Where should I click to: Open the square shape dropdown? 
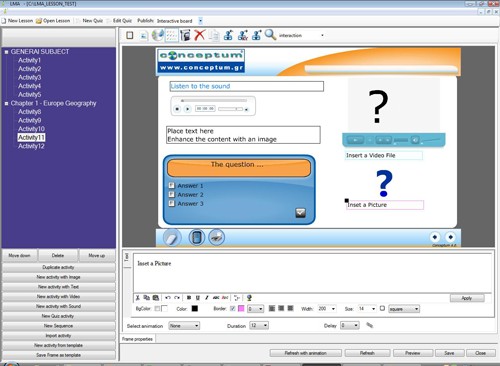404,309
